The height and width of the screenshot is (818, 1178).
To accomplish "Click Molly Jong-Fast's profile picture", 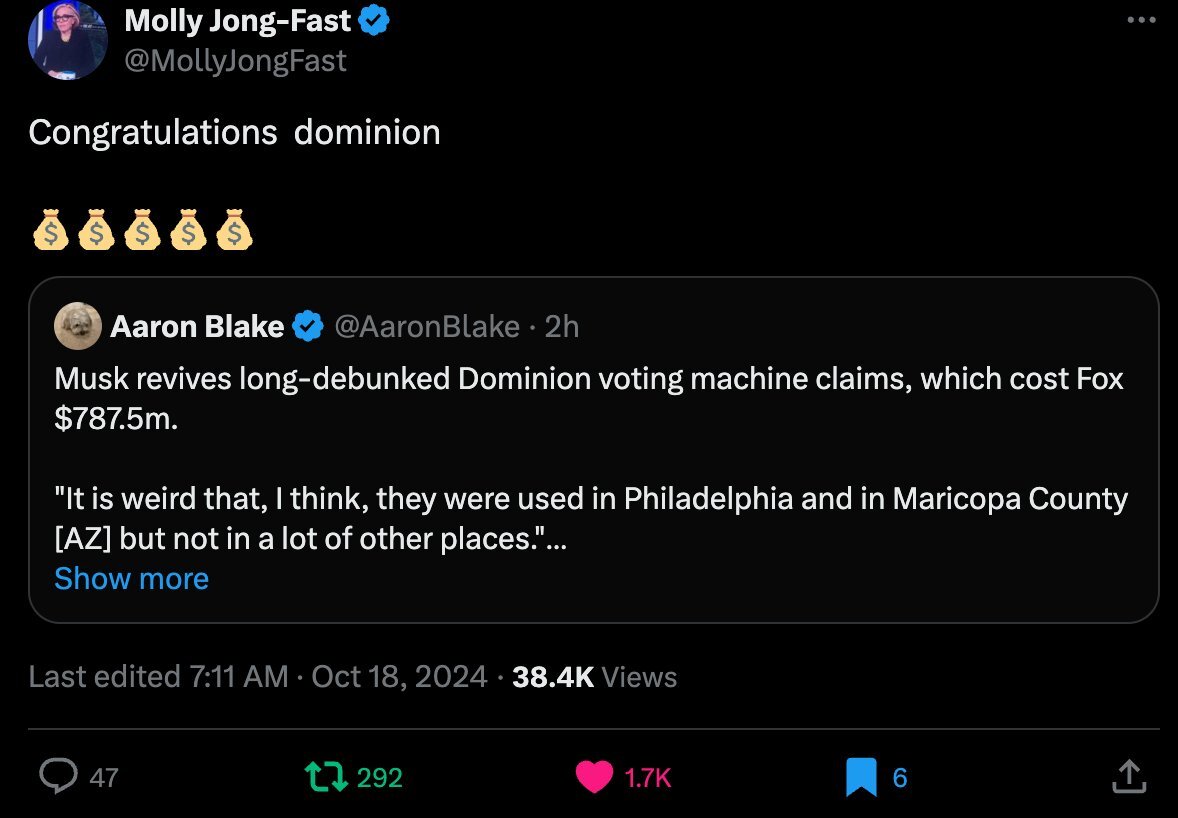I will click(x=67, y=40).
